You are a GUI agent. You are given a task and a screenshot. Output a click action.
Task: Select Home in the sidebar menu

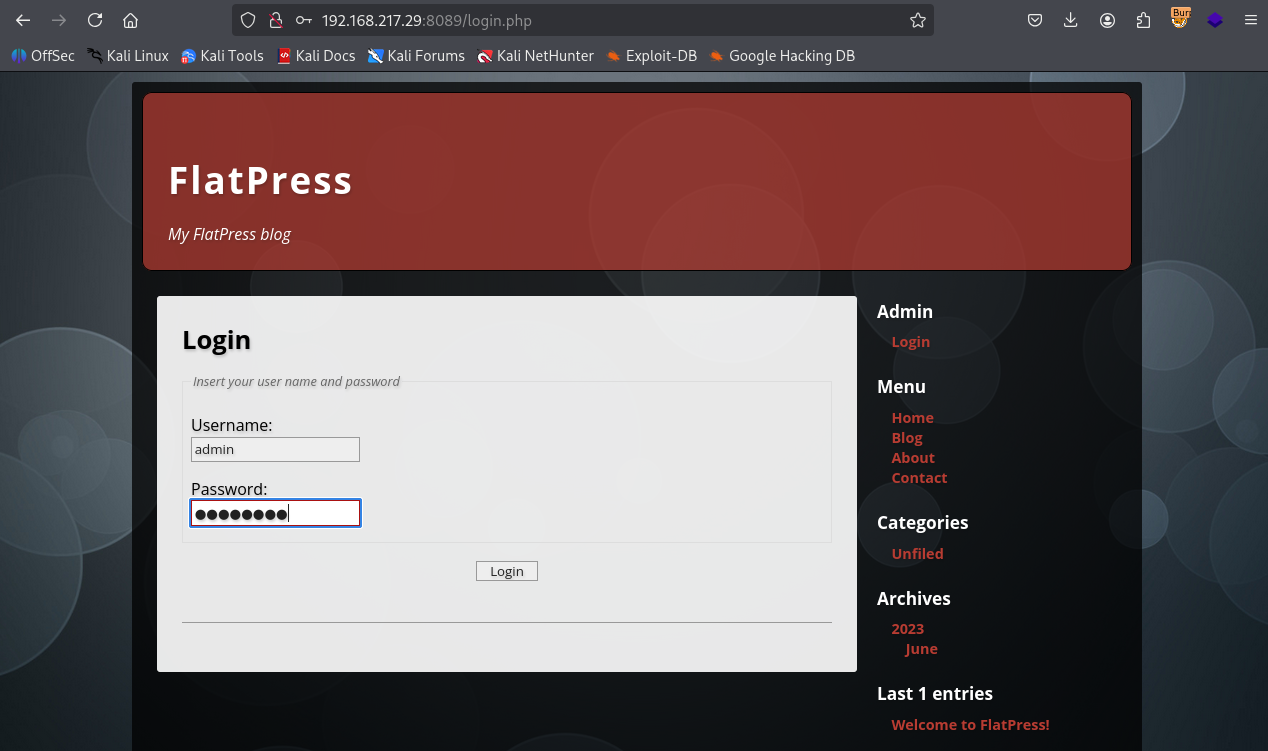912,418
